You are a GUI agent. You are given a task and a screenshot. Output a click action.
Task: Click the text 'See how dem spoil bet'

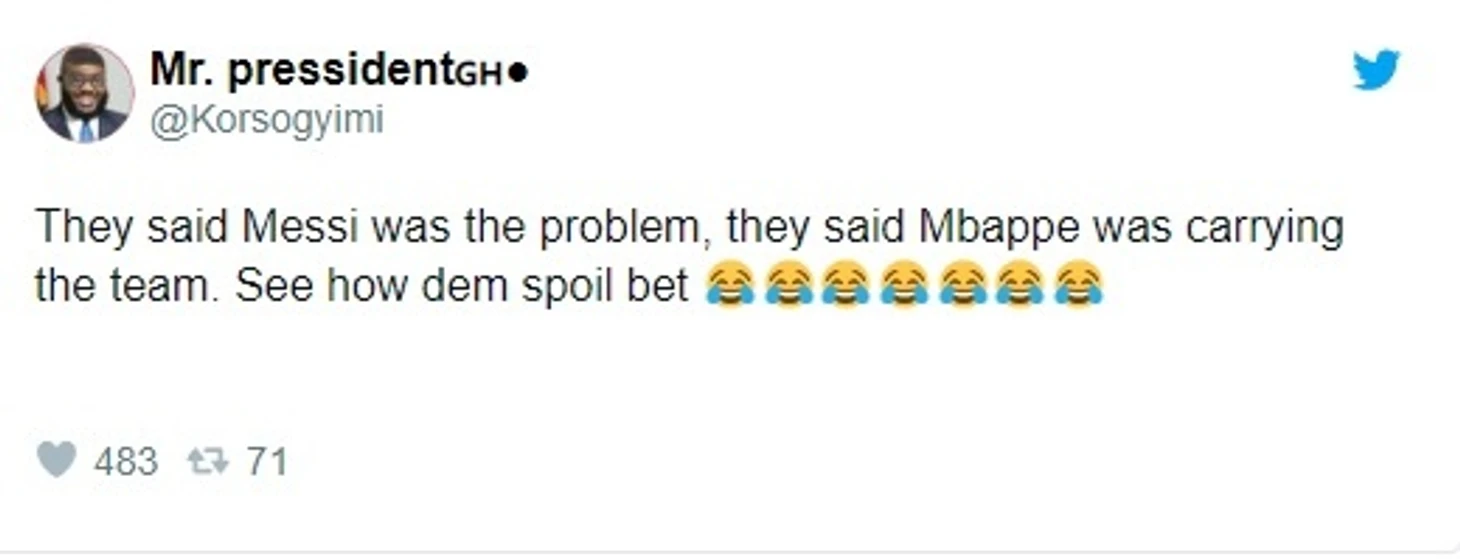click(463, 287)
